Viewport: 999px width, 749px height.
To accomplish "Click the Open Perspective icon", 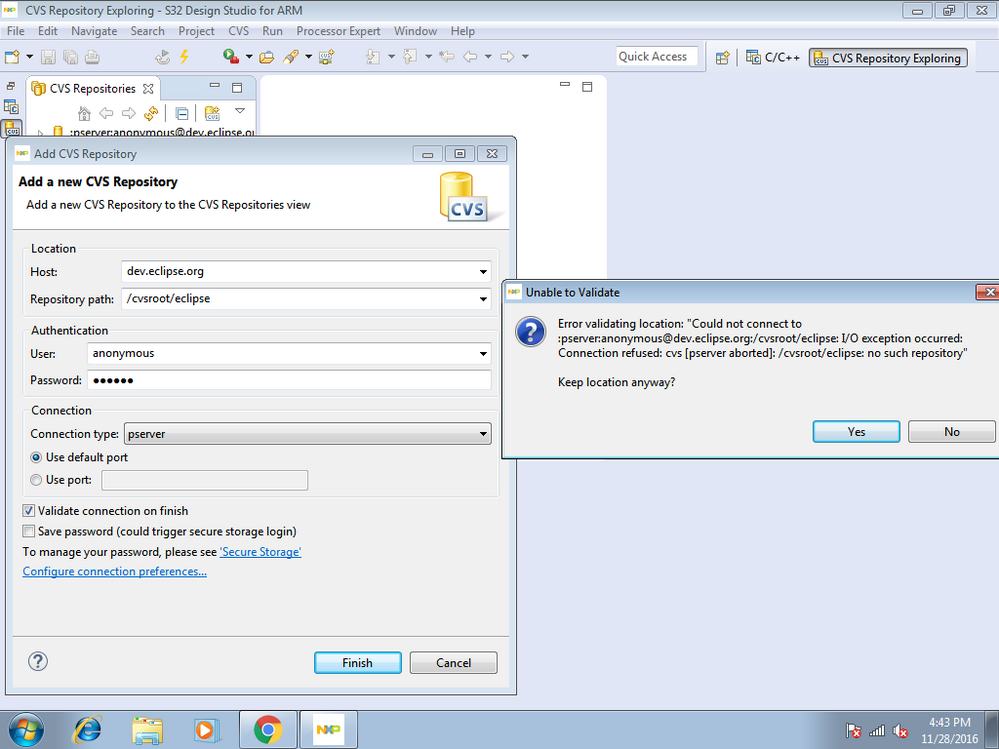I will point(722,58).
